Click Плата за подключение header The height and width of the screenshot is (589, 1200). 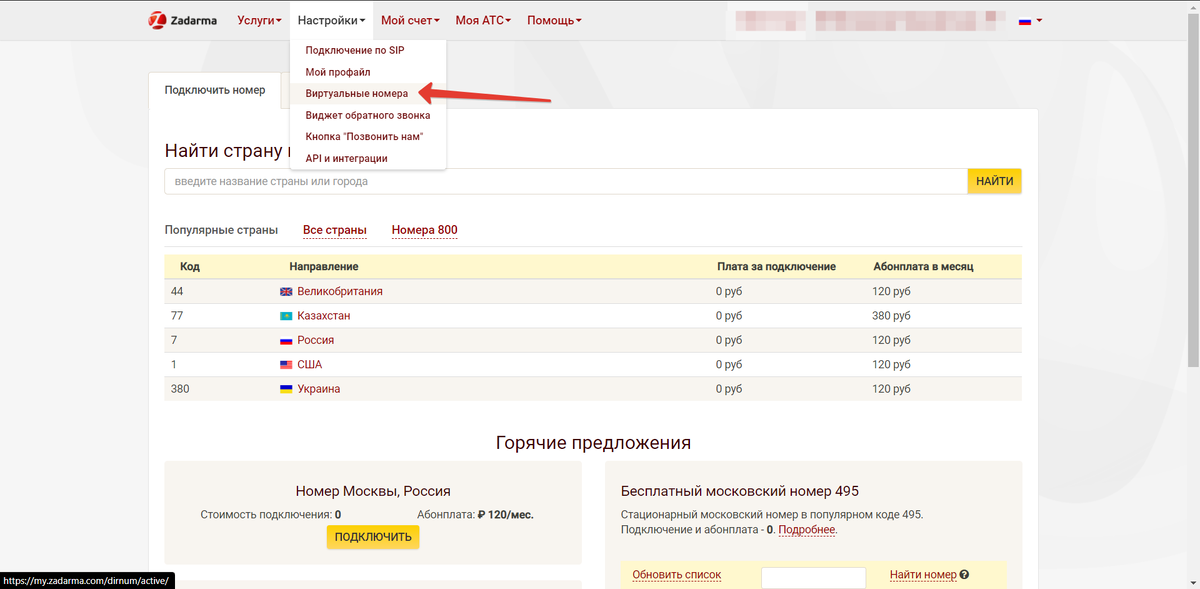[x=777, y=267]
